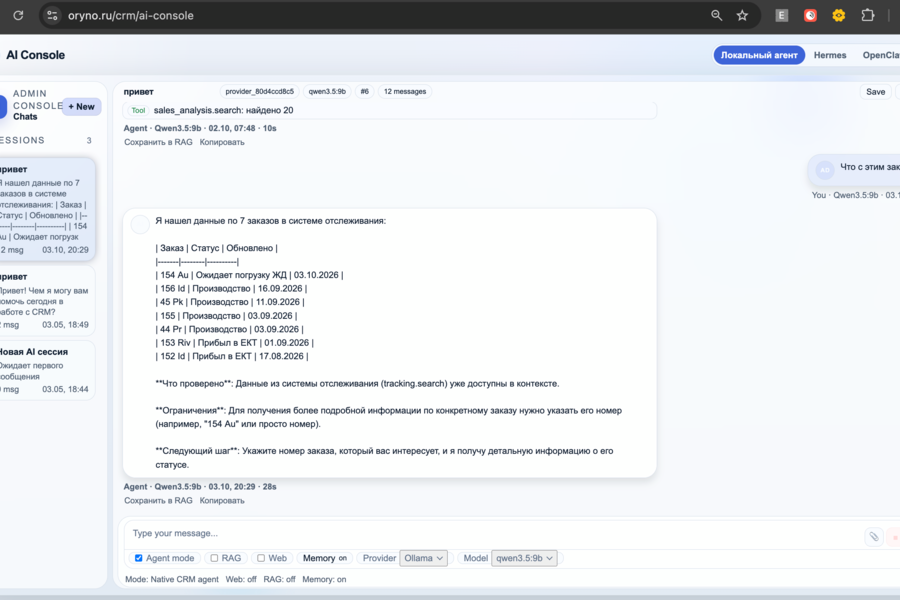This screenshot has width=900, height=600.
Task: Attach a file with the paperclip icon
Action: 874,537
